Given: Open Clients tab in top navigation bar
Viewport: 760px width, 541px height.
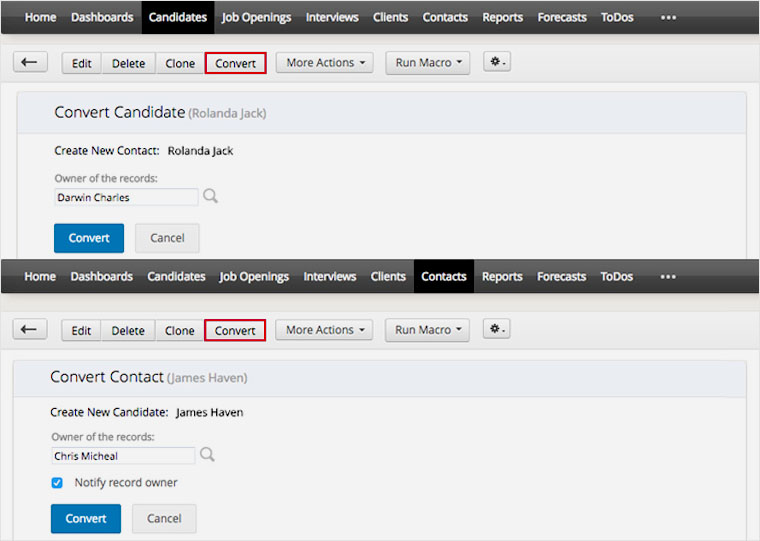Looking at the screenshot, I should 391,17.
